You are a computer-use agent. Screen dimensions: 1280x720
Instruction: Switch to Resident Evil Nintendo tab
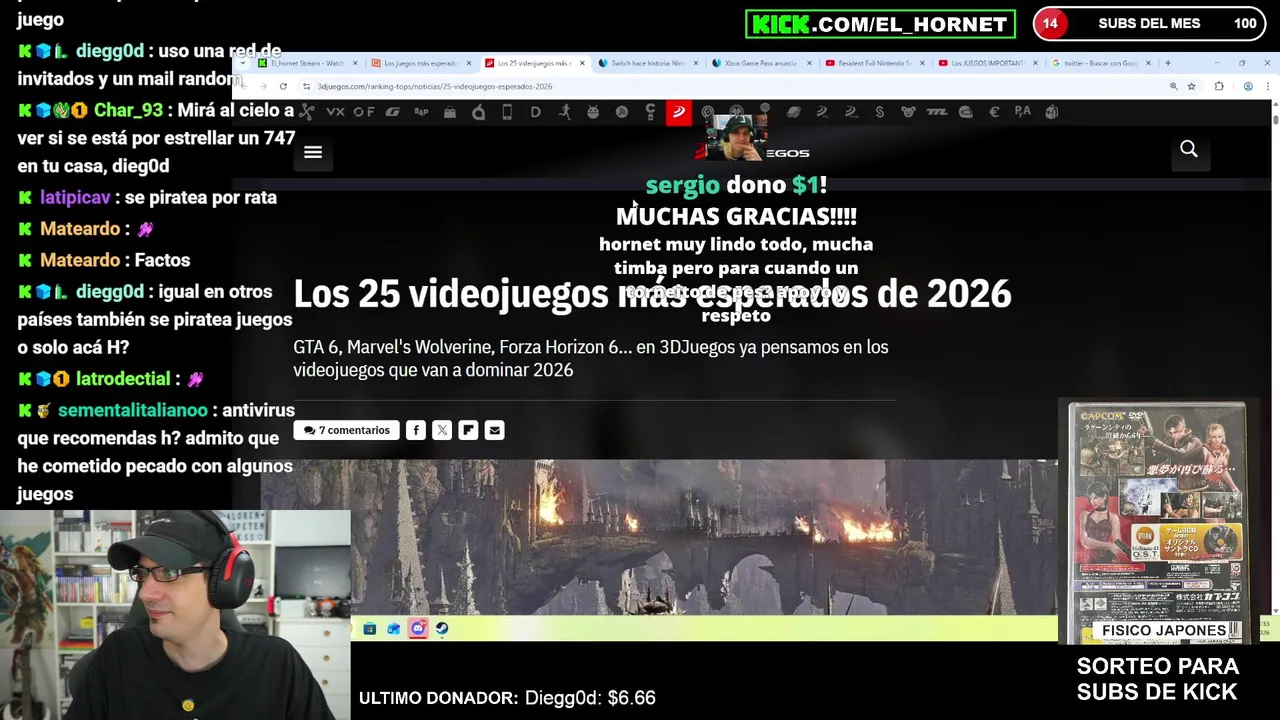coord(875,63)
